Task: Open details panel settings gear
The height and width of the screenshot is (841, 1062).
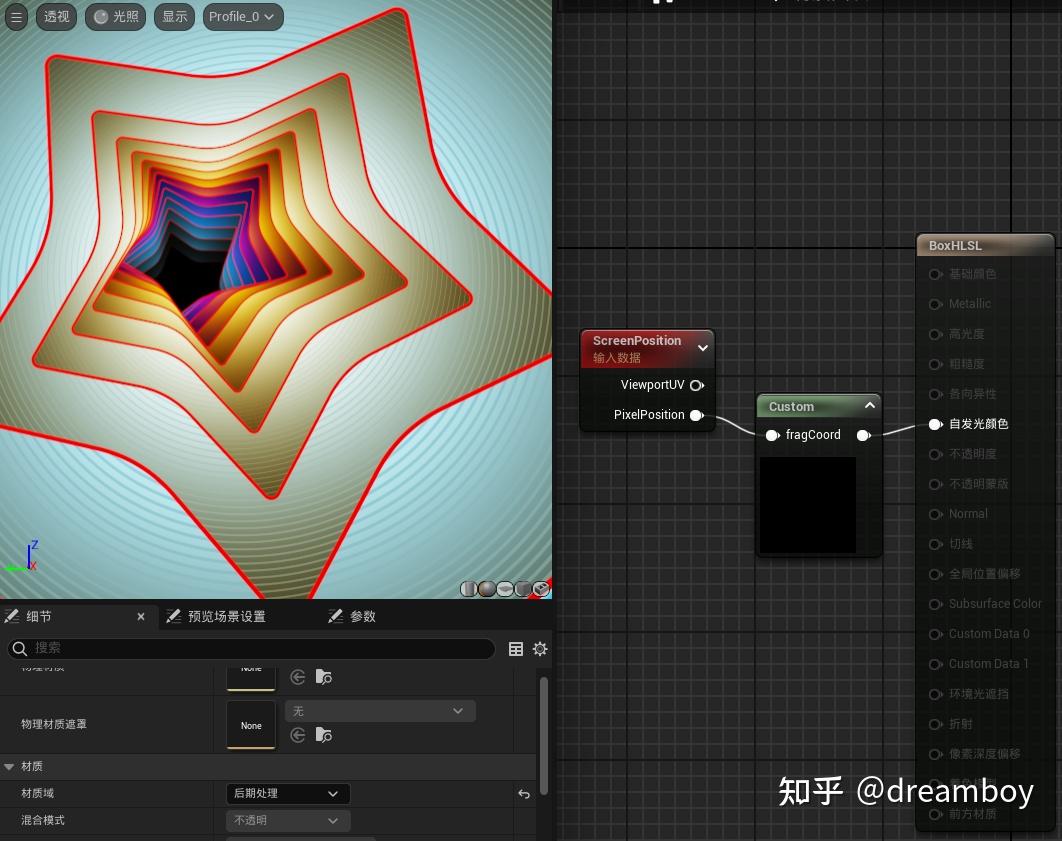Action: [540, 649]
